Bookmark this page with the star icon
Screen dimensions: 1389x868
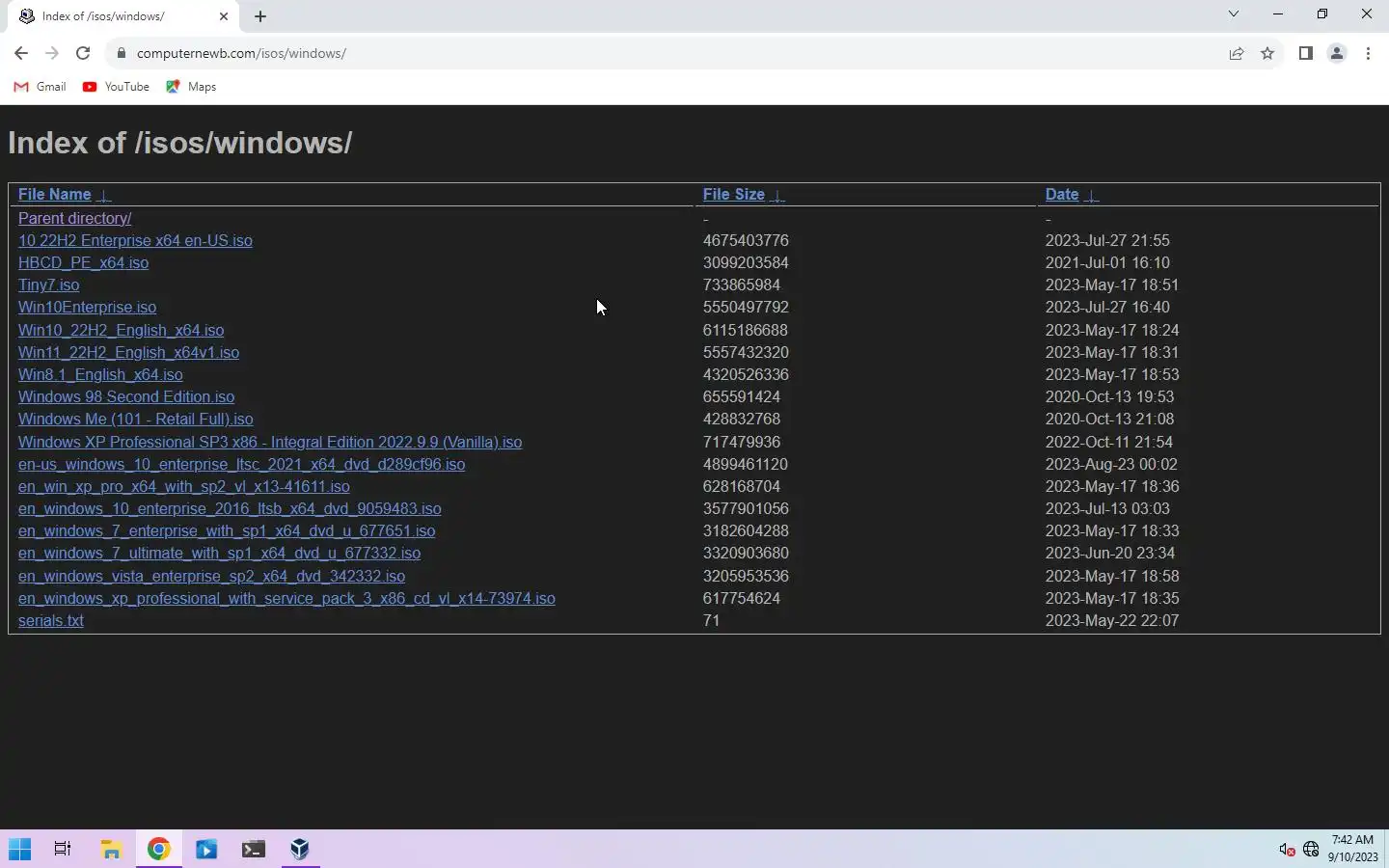[1267, 53]
